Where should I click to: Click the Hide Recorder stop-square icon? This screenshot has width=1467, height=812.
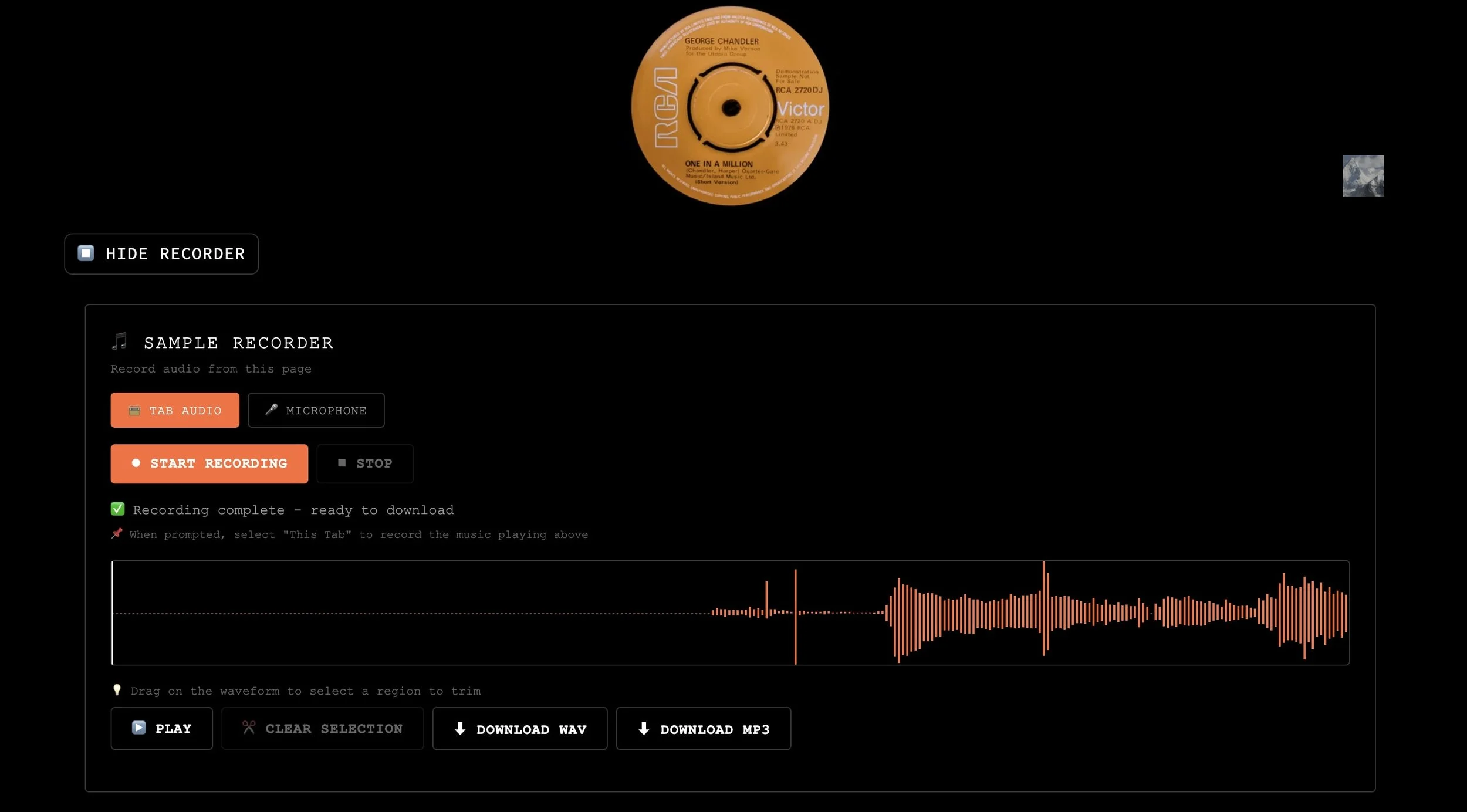click(x=86, y=253)
